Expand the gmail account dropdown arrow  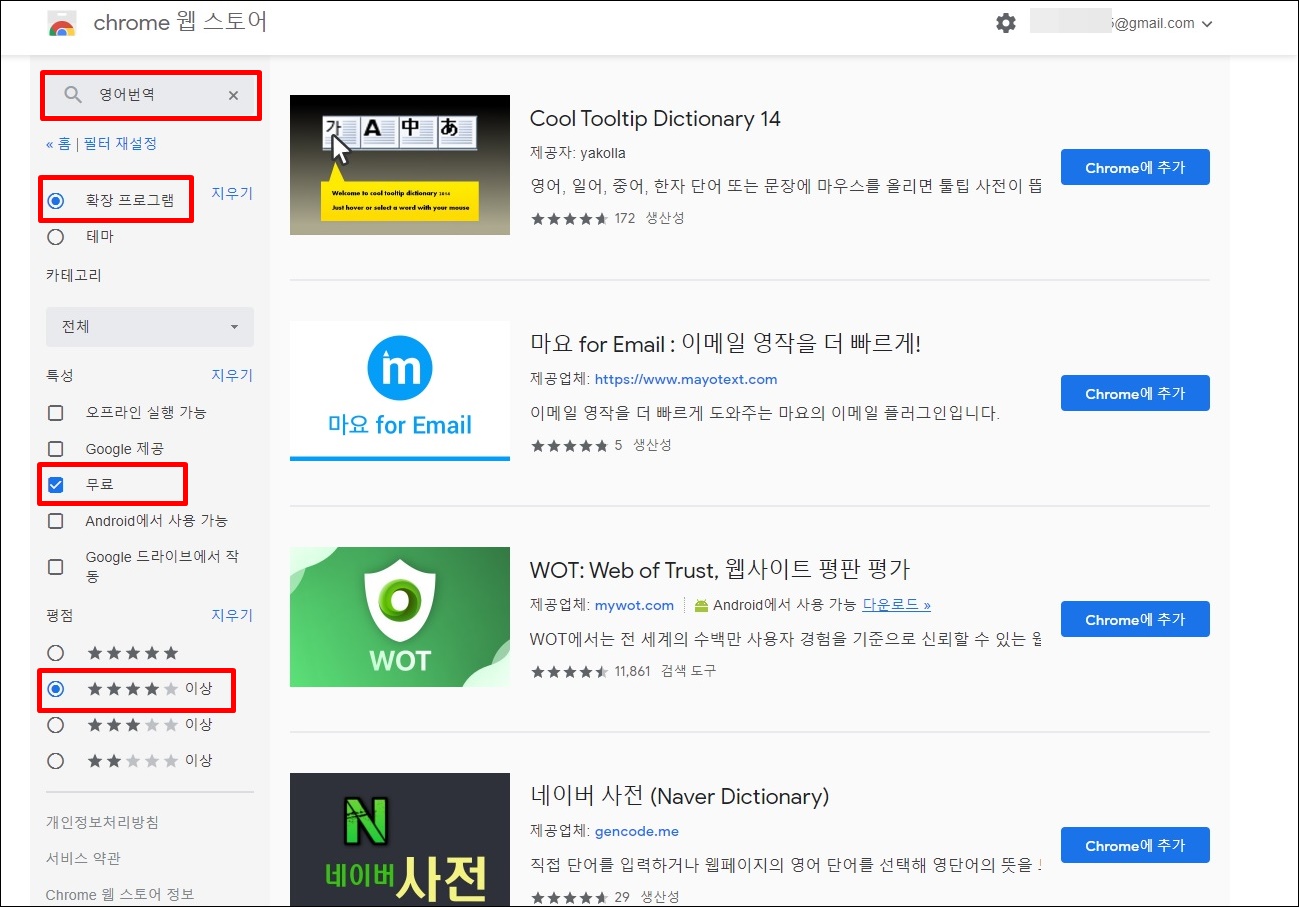(x=1207, y=24)
